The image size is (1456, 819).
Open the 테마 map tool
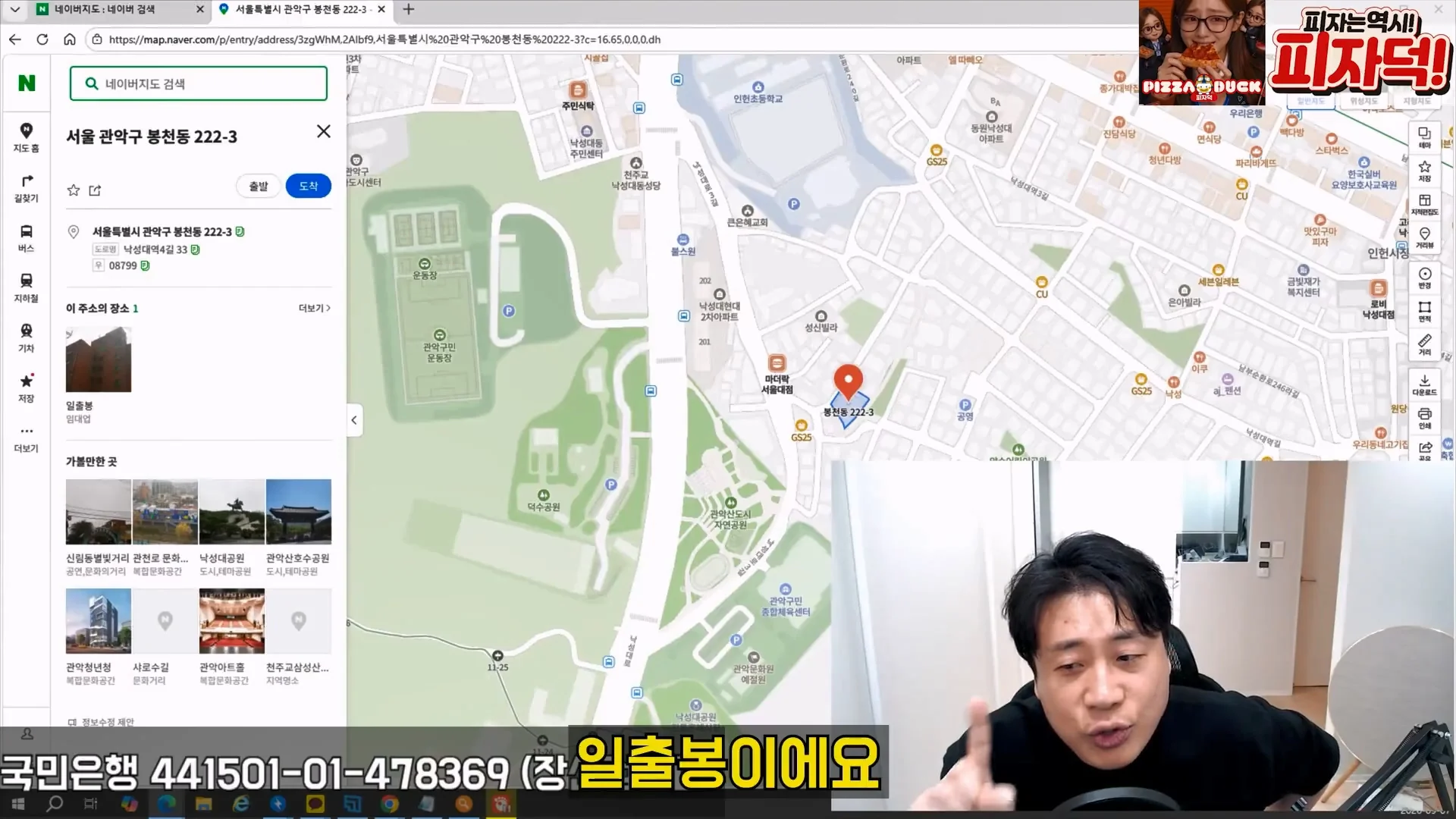[1424, 136]
